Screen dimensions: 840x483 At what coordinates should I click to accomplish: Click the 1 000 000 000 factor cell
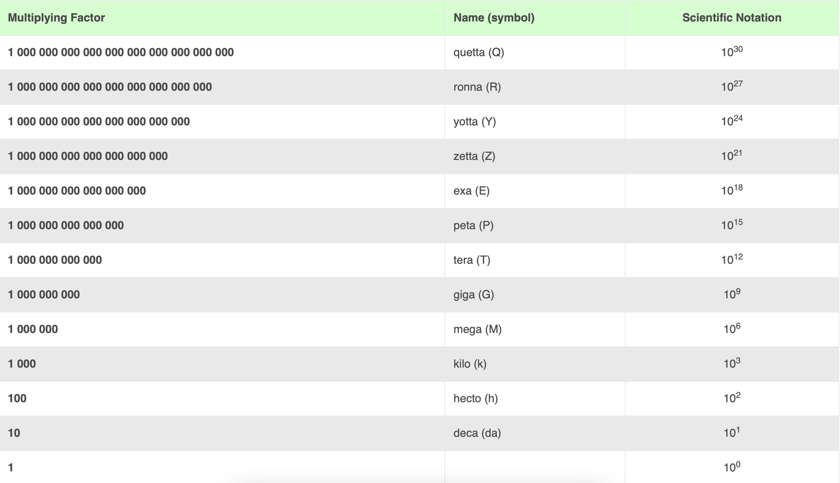pyautogui.click(x=43, y=295)
